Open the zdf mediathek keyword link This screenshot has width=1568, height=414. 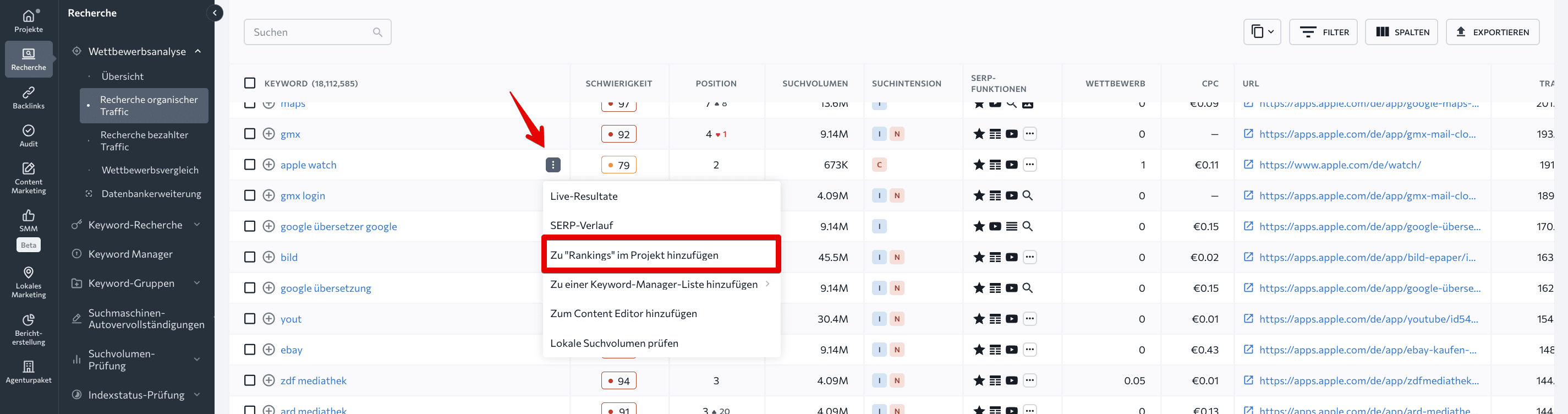point(314,380)
